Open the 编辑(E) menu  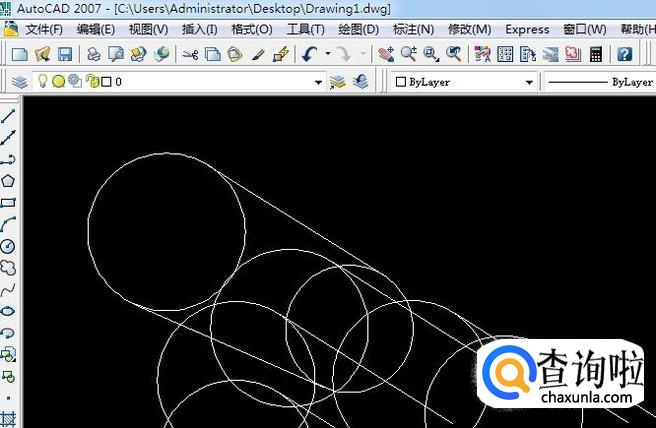pos(96,30)
